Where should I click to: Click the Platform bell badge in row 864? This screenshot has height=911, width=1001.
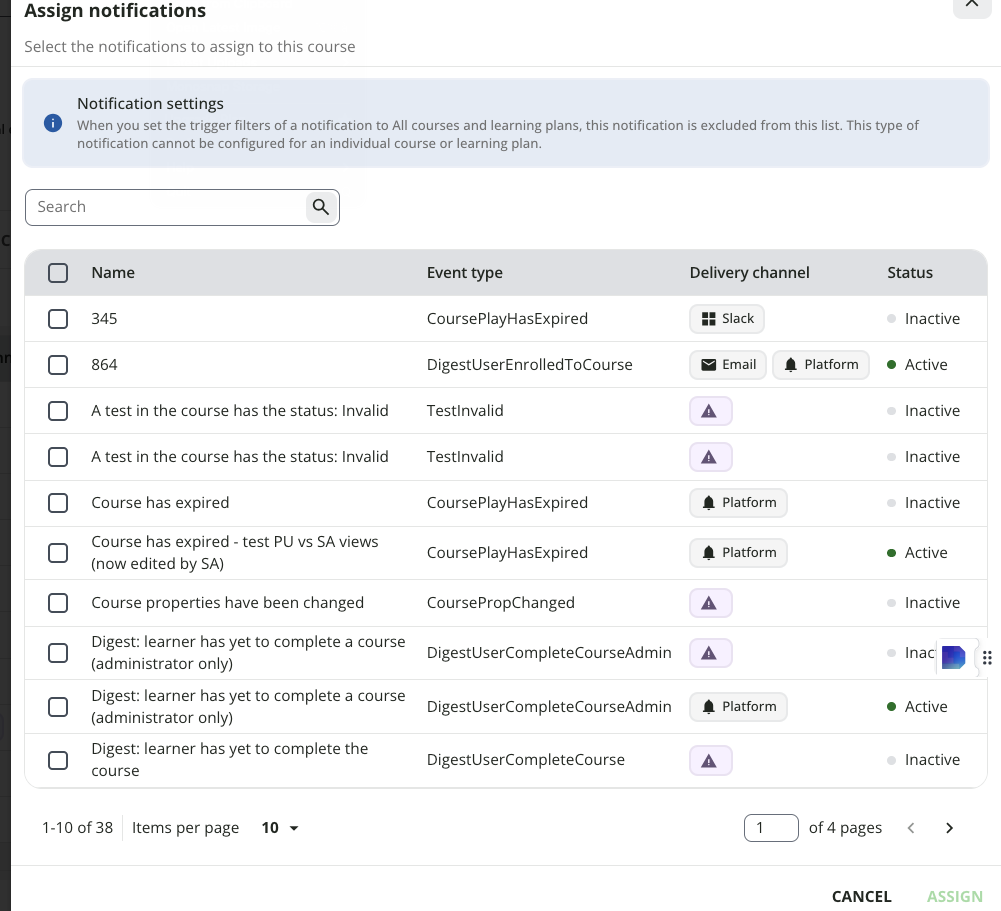point(820,365)
